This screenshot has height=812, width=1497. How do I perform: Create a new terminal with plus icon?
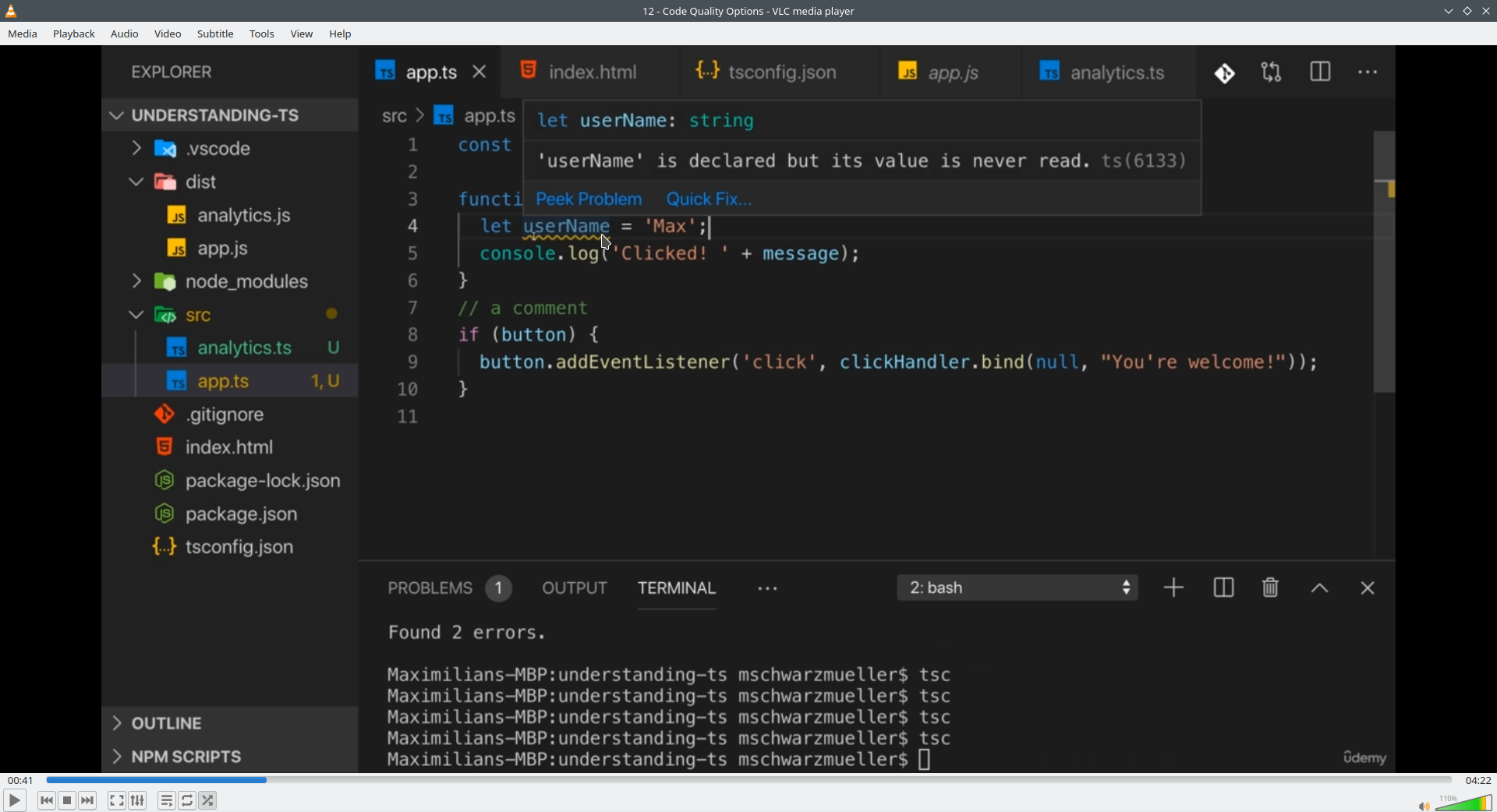[1174, 588]
